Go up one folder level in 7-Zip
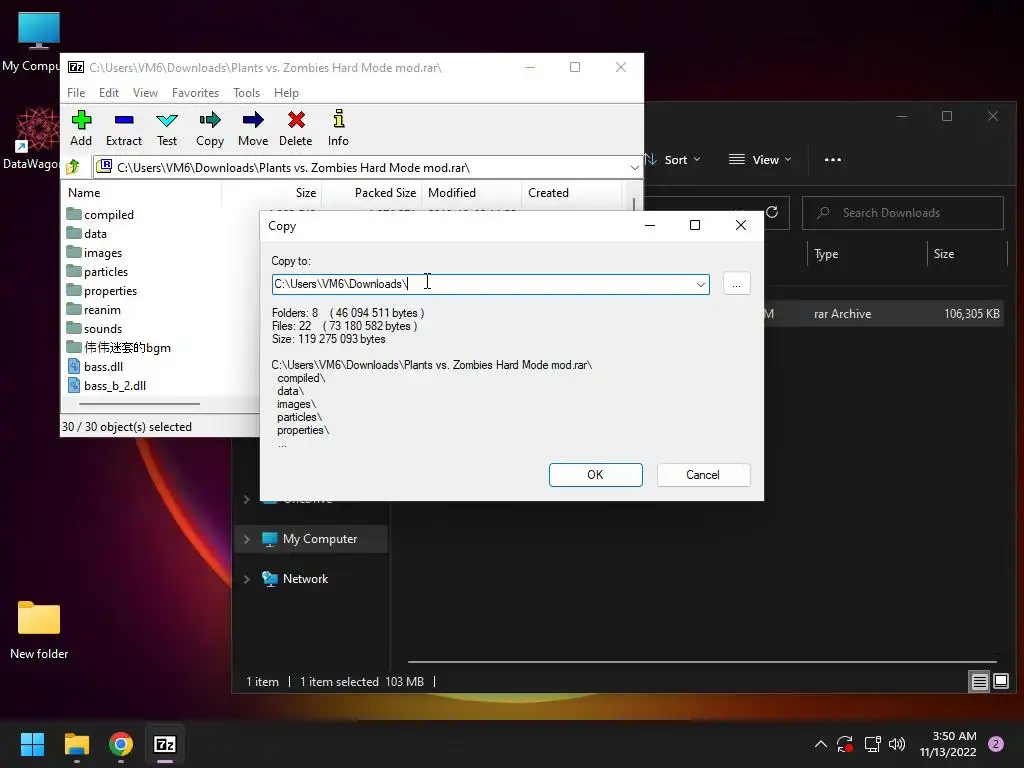Viewport: 1024px width, 768px height. (73, 167)
